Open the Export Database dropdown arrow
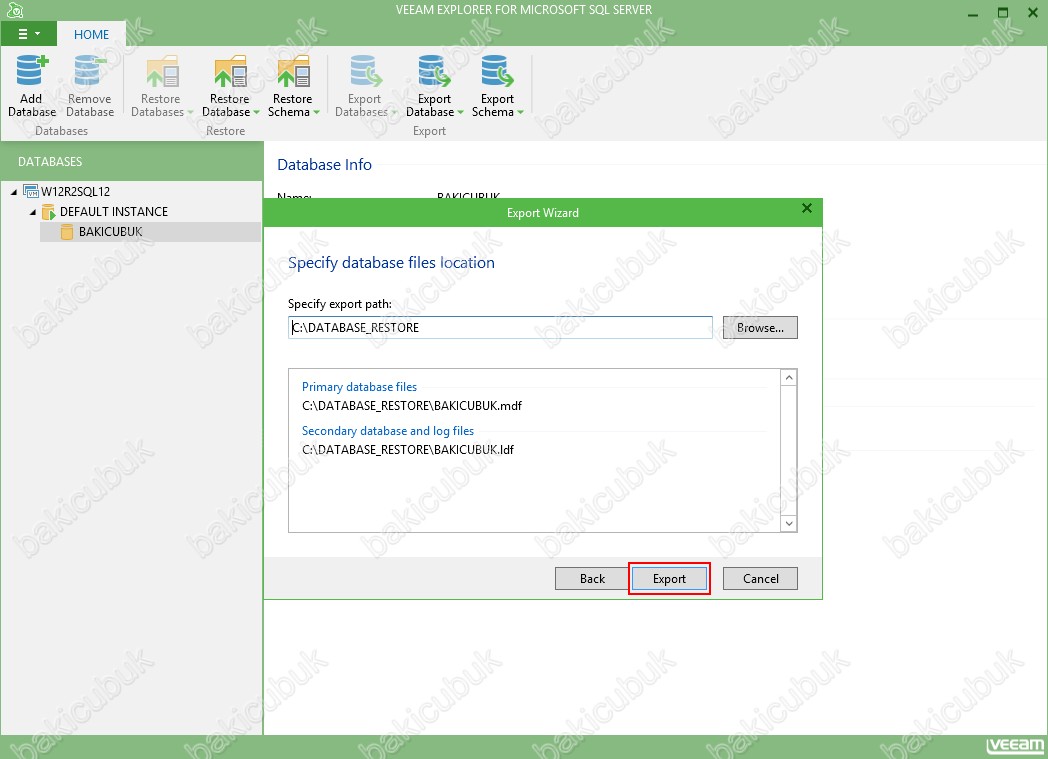Image resolution: width=1048 pixels, height=759 pixels. 461,112
